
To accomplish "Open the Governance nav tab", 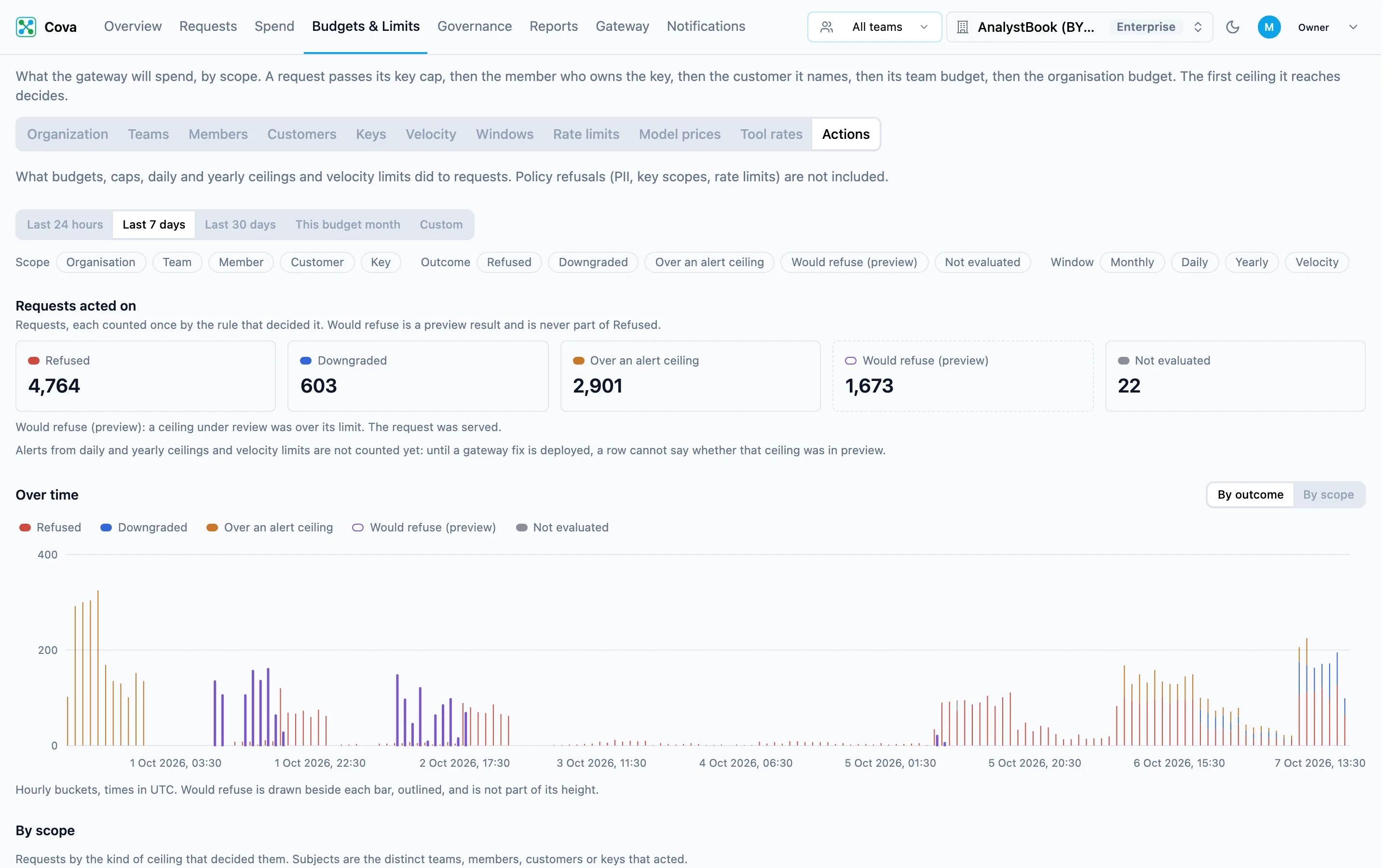I will coord(475,27).
